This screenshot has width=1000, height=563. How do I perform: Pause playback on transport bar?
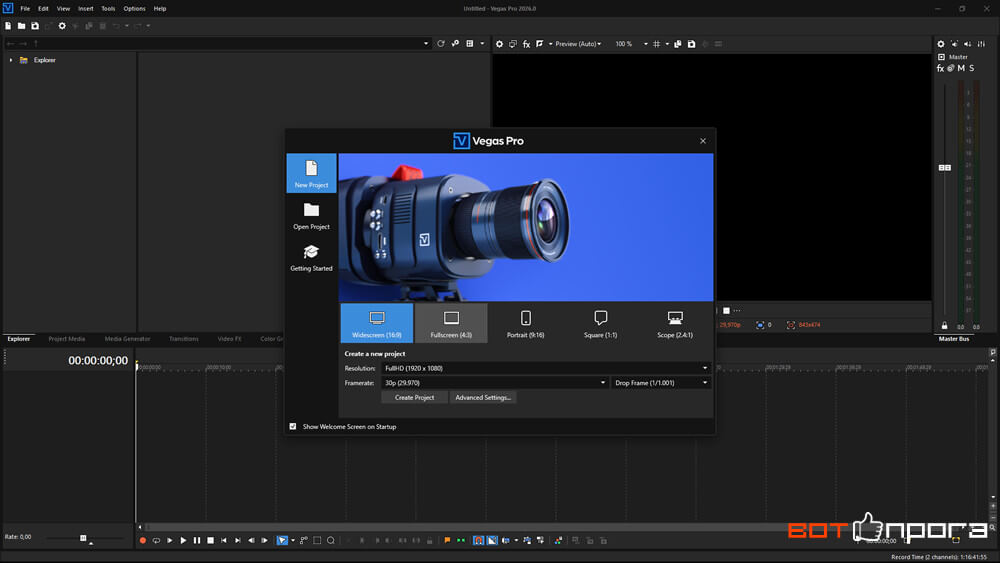click(197, 541)
